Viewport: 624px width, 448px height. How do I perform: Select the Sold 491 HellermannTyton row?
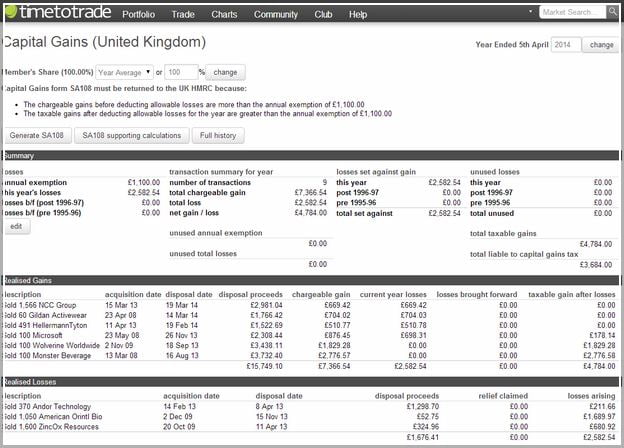click(310, 325)
